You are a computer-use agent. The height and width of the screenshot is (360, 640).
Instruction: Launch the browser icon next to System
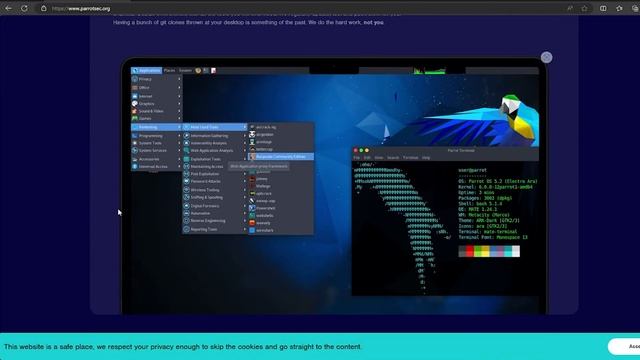(x=198, y=71)
